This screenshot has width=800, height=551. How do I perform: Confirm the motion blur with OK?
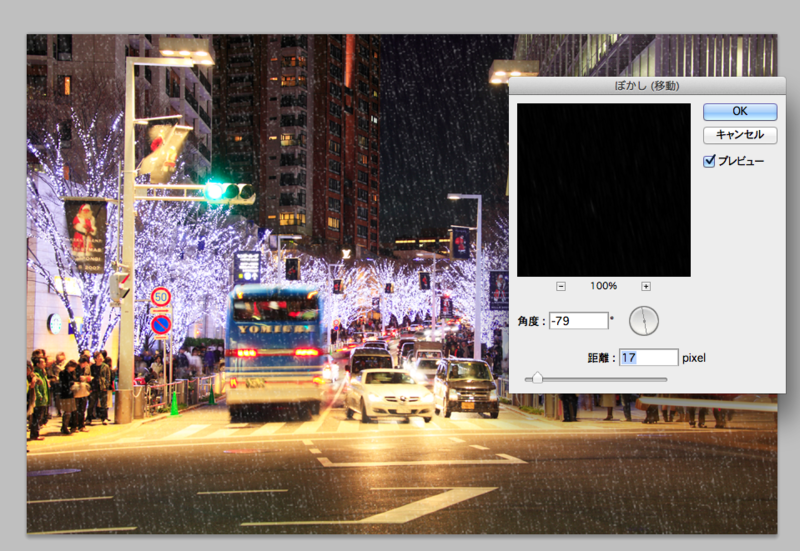click(740, 111)
